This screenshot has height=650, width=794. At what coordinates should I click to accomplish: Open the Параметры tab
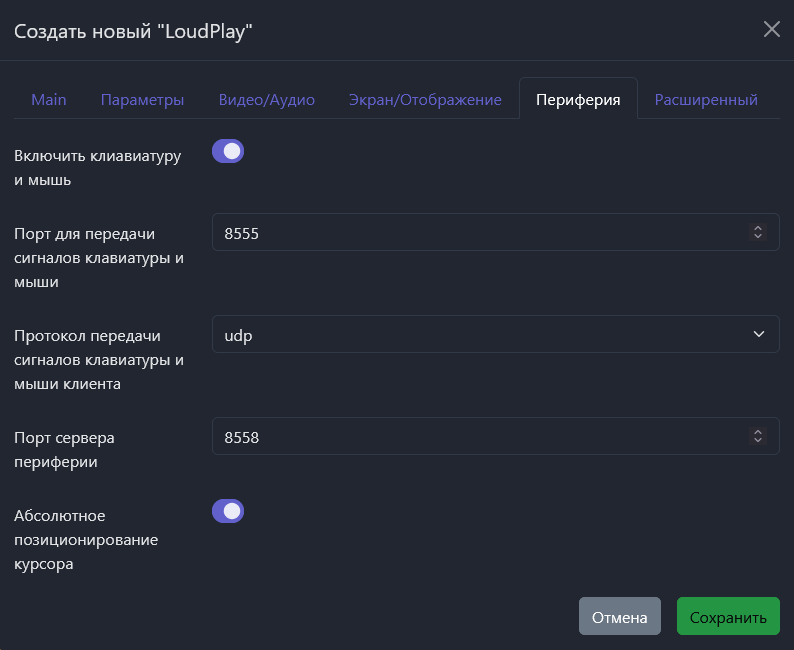[142, 100]
